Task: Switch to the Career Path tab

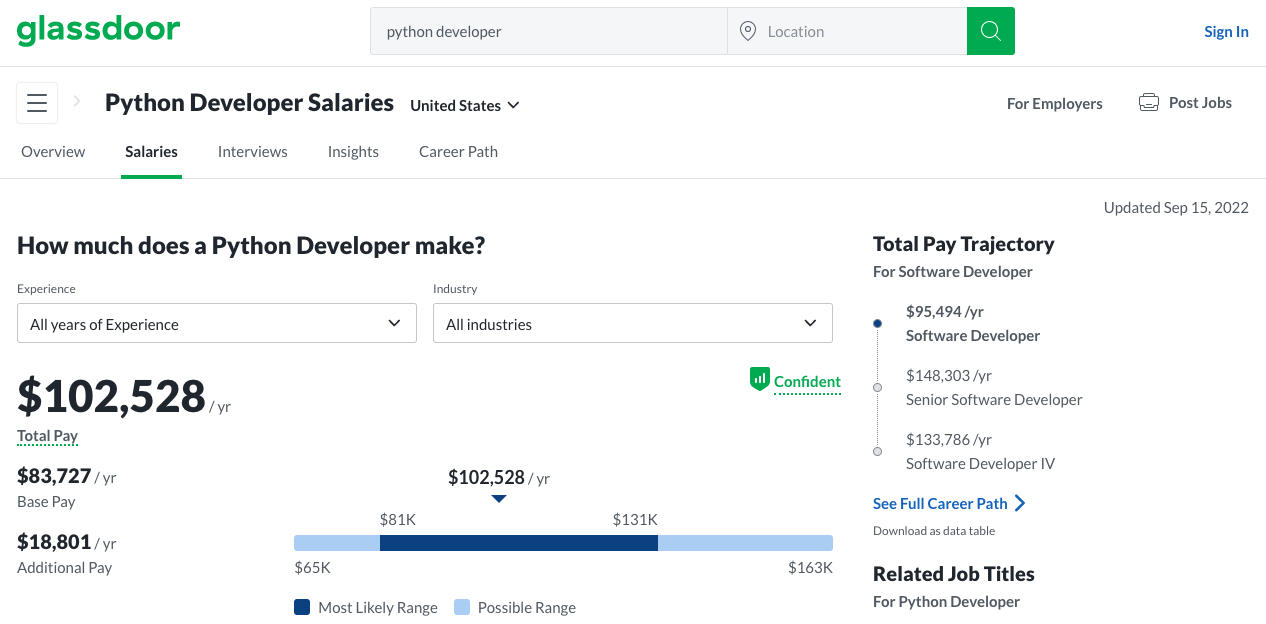Action: (x=458, y=152)
